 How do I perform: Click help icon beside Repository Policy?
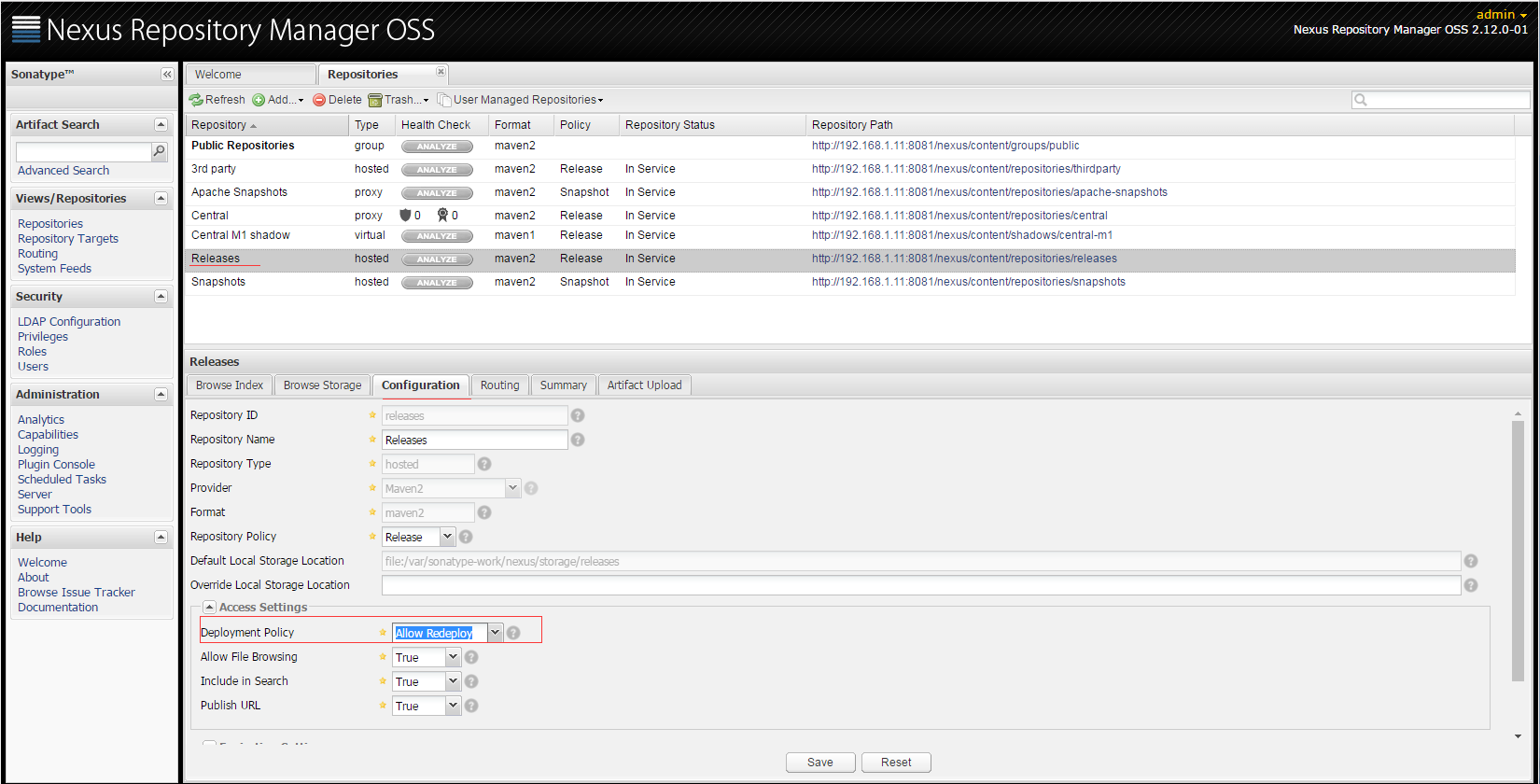click(x=466, y=537)
